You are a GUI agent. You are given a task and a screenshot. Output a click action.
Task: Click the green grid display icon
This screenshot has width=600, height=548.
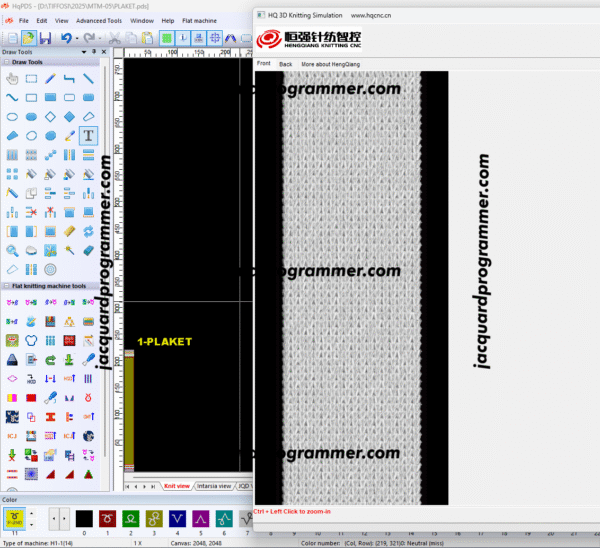(166, 38)
